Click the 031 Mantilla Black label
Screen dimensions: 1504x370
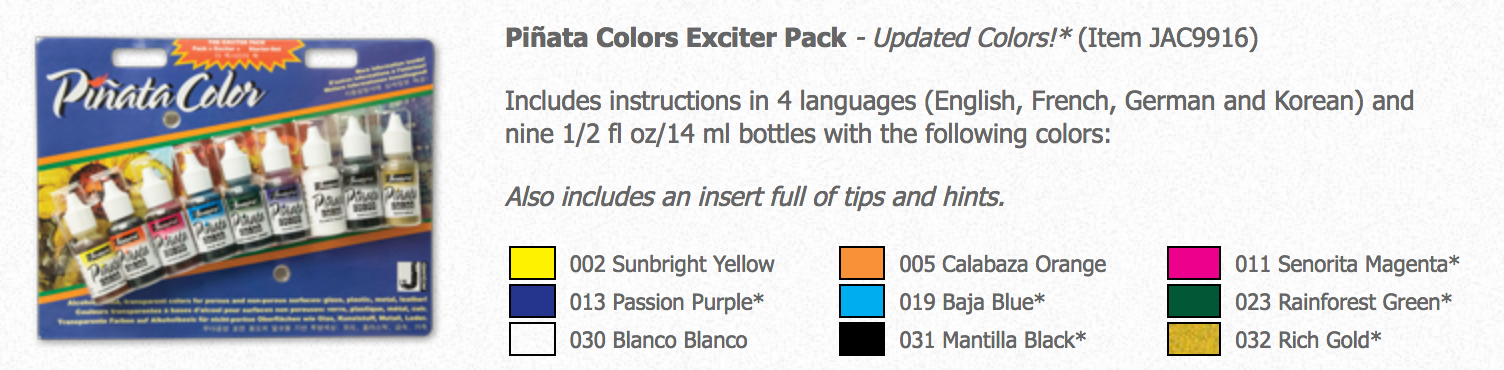[992, 341]
